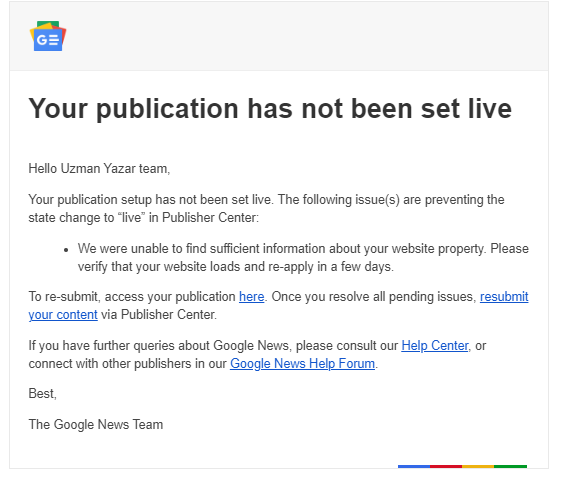Click the bullet point marker

pyautogui.click(x=66, y=250)
